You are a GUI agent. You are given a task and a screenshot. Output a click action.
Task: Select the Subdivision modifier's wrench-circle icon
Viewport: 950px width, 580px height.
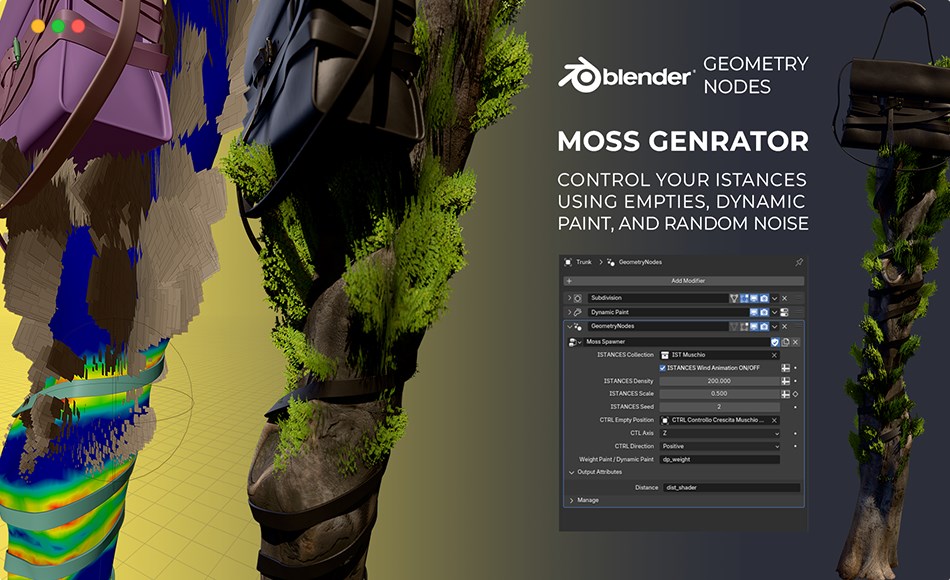(x=578, y=298)
